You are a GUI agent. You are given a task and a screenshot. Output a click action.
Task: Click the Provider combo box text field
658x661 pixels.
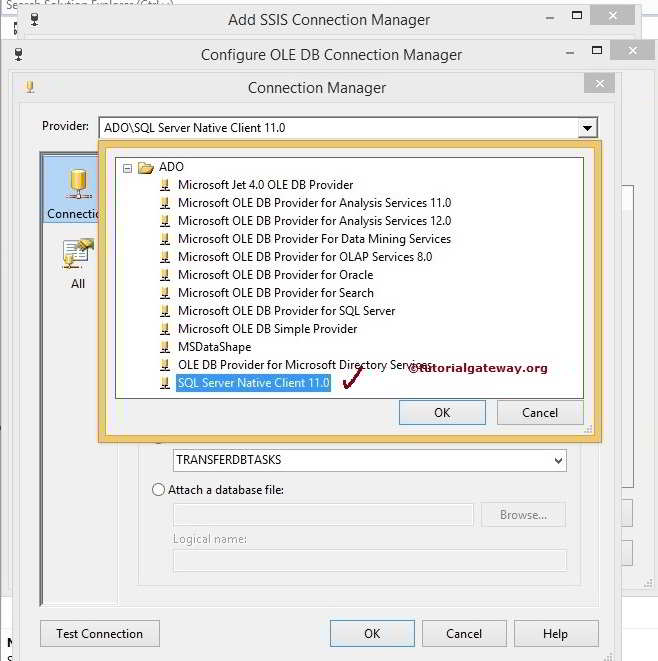tap(339, 128)
